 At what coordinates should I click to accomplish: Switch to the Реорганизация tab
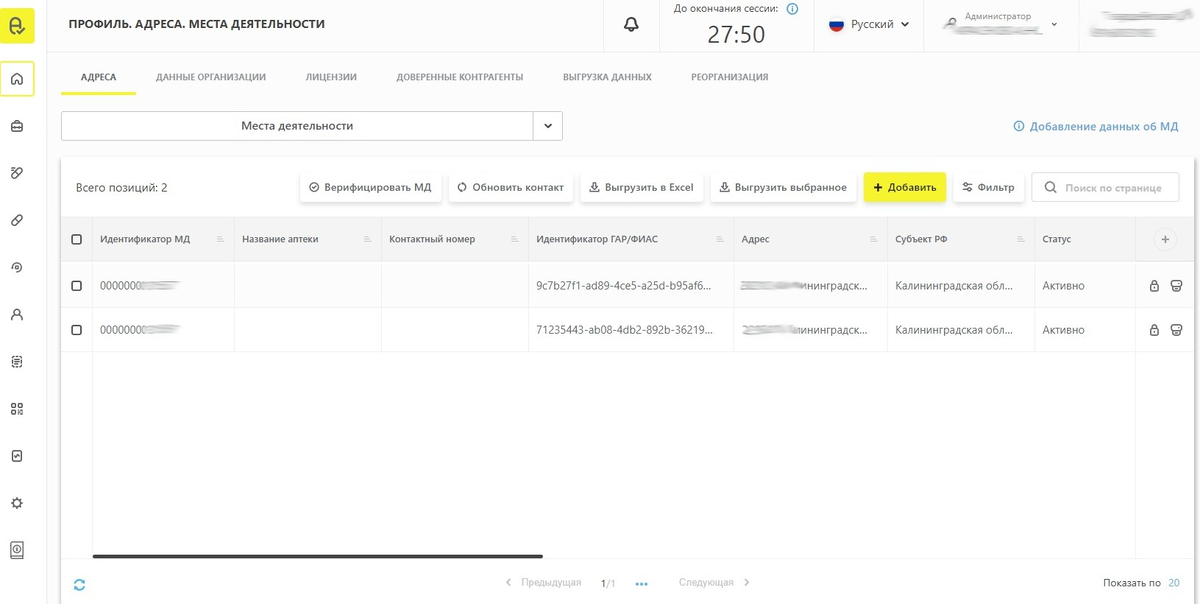tap(729, 77)
